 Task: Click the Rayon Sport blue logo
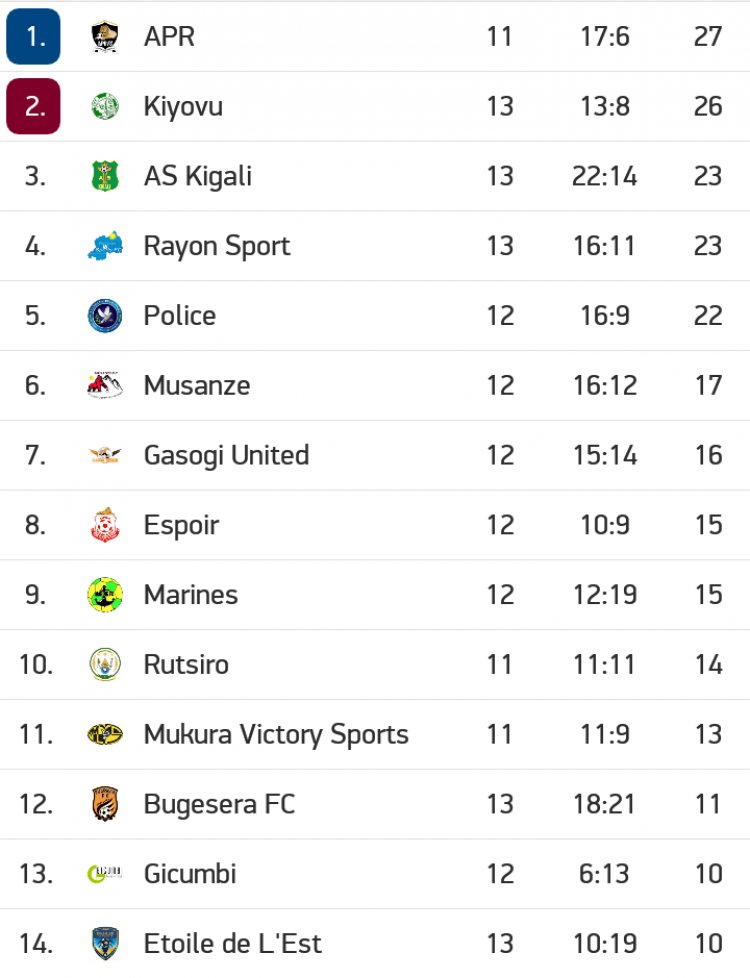coord(105,246)
